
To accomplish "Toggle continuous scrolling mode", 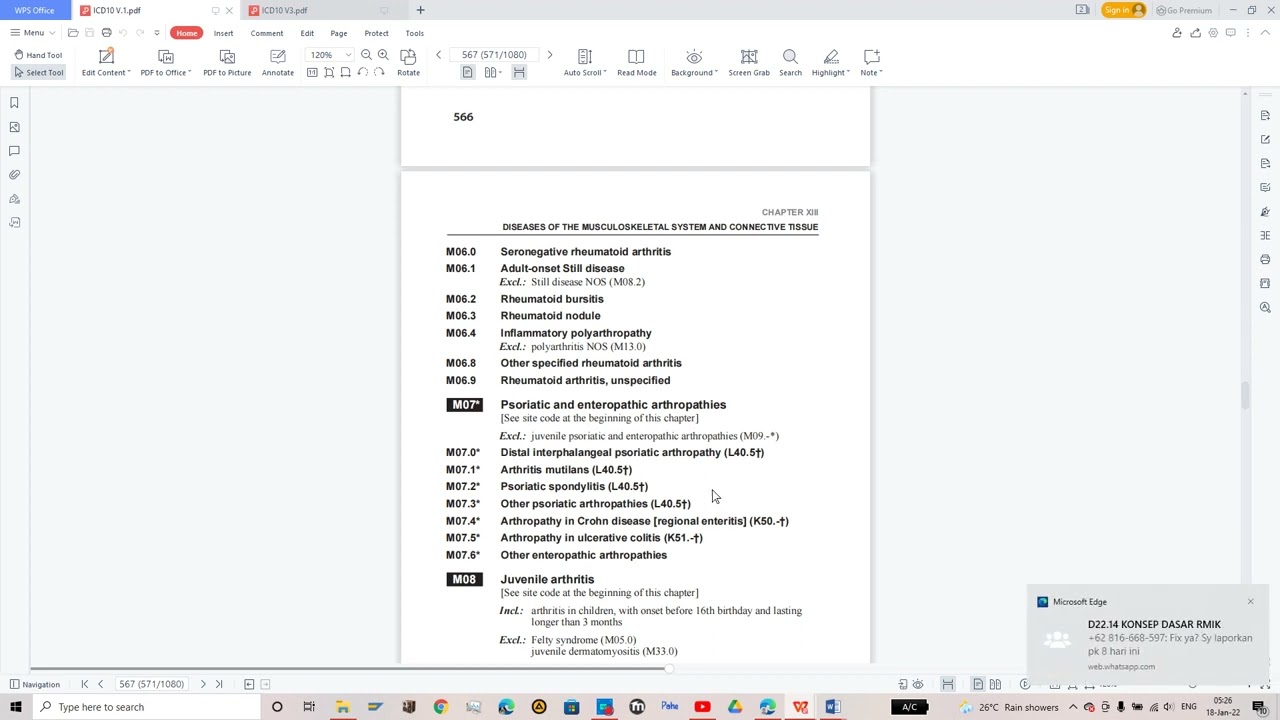I will point(519,72).
